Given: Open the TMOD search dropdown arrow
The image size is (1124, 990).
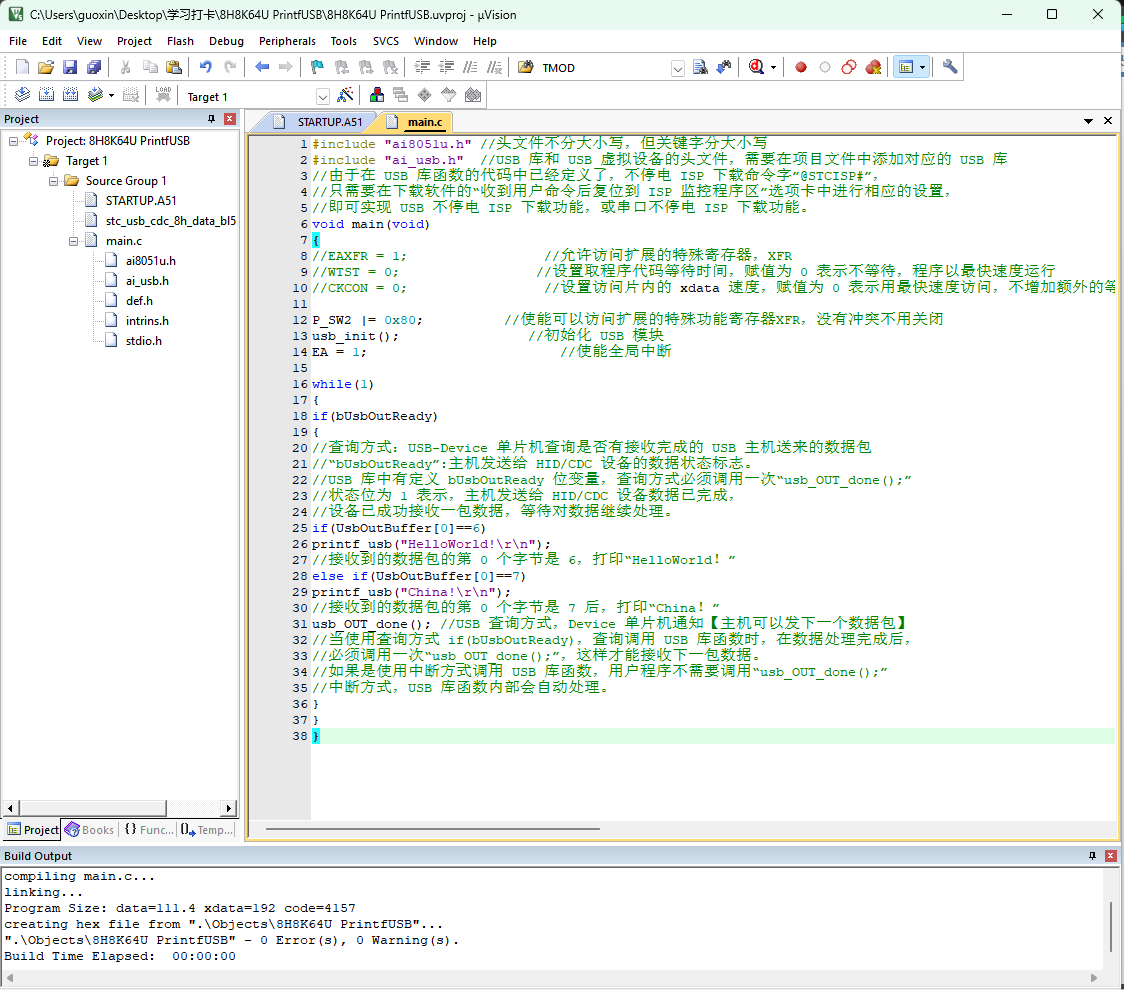Looking at the screenshot, I should (x=677, y=68).
